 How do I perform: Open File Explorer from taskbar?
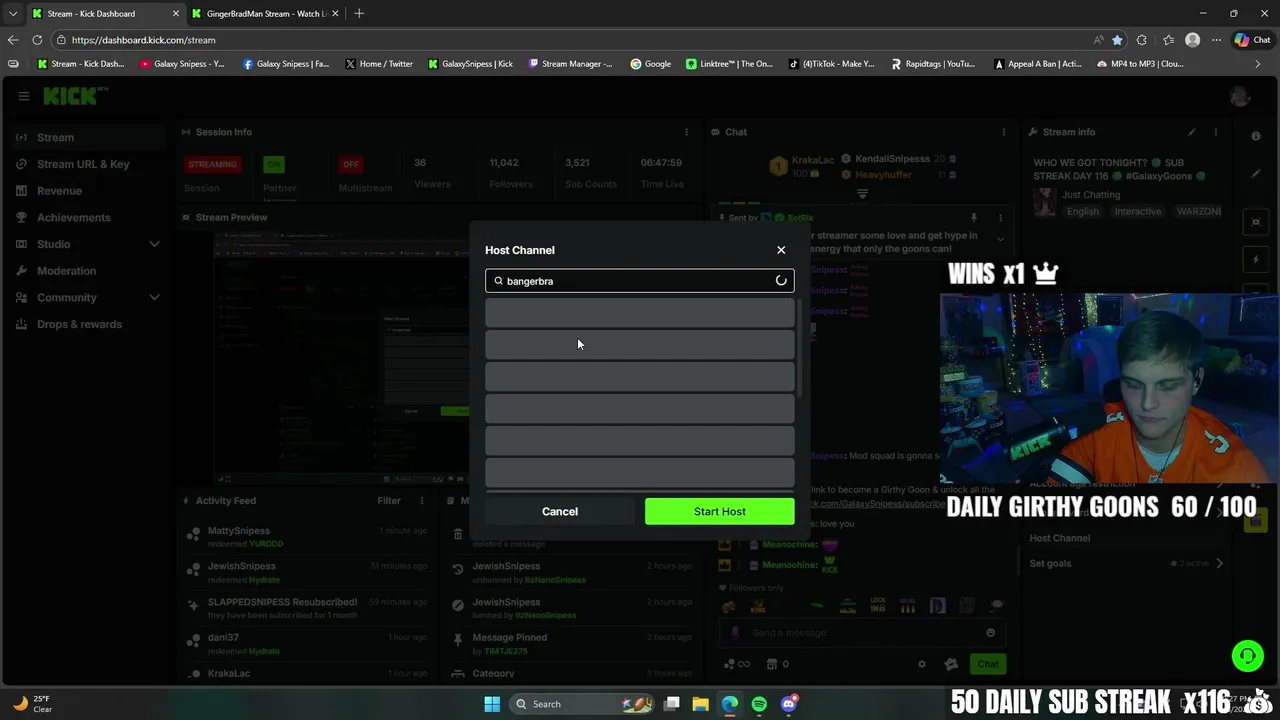tap(700, 704)
